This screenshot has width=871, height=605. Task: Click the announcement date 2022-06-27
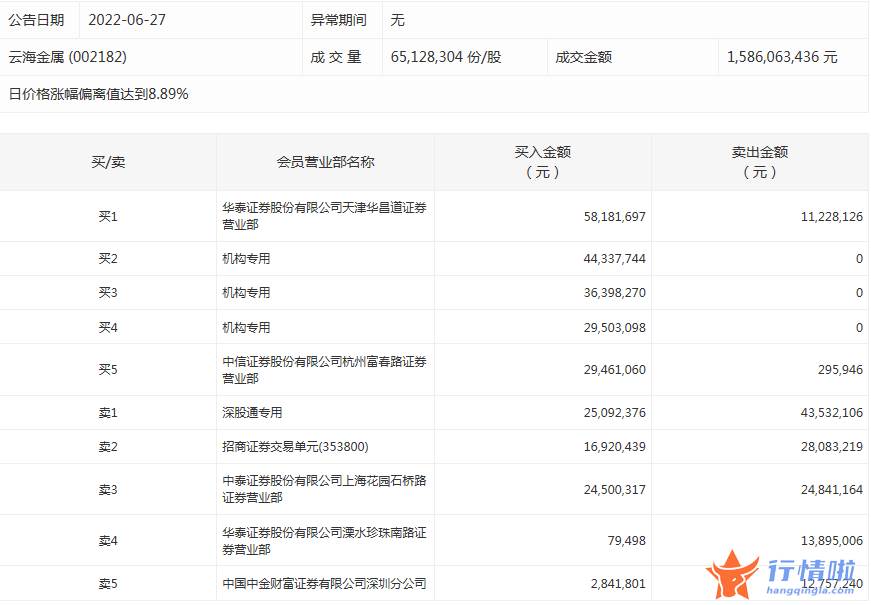[x=127, y=20]
